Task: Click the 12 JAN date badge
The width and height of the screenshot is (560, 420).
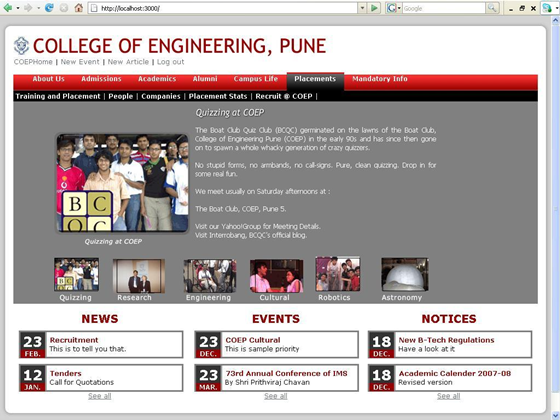Action: point(32,378)
